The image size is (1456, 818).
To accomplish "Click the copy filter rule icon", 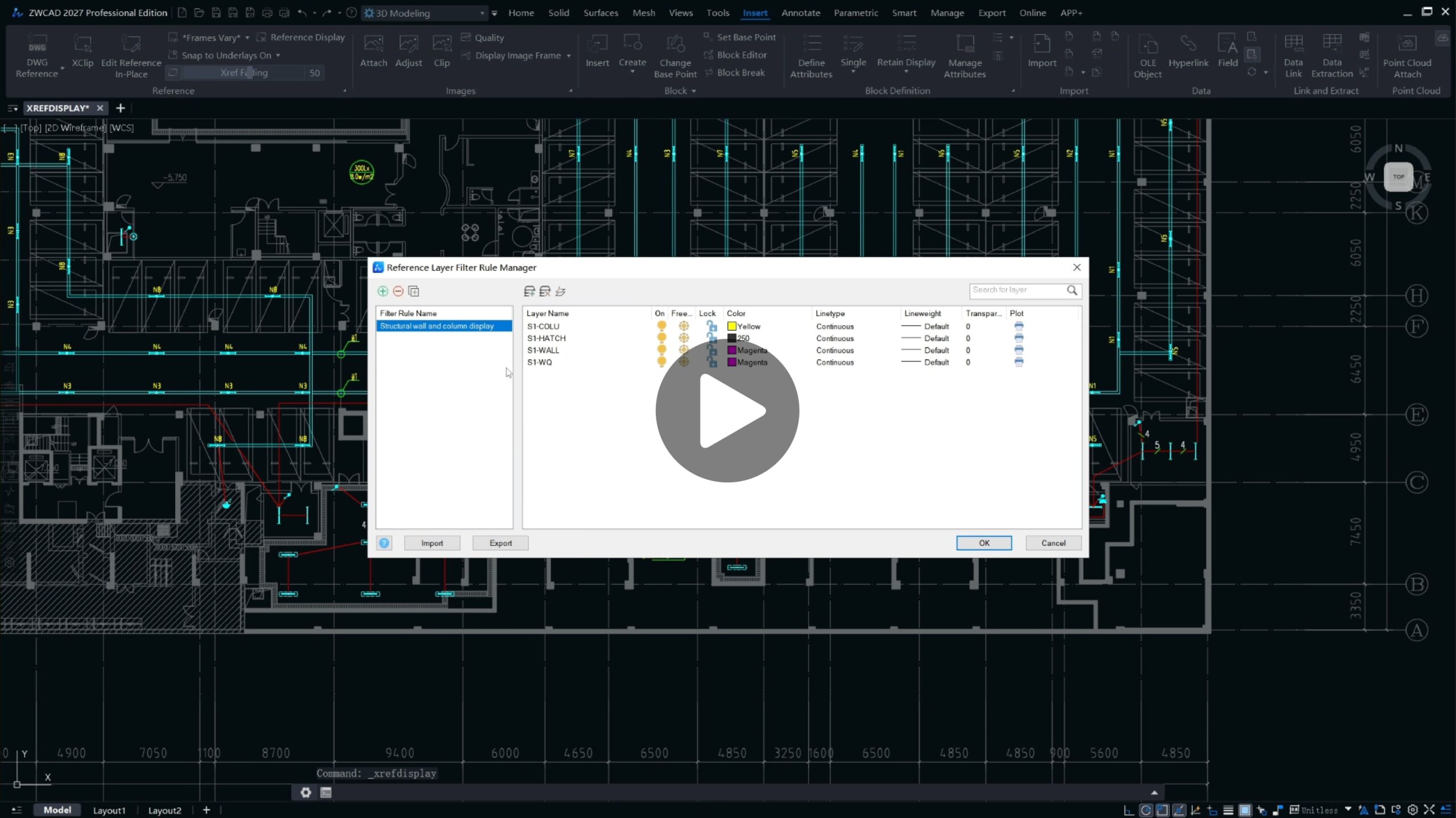I will [414, 291].
